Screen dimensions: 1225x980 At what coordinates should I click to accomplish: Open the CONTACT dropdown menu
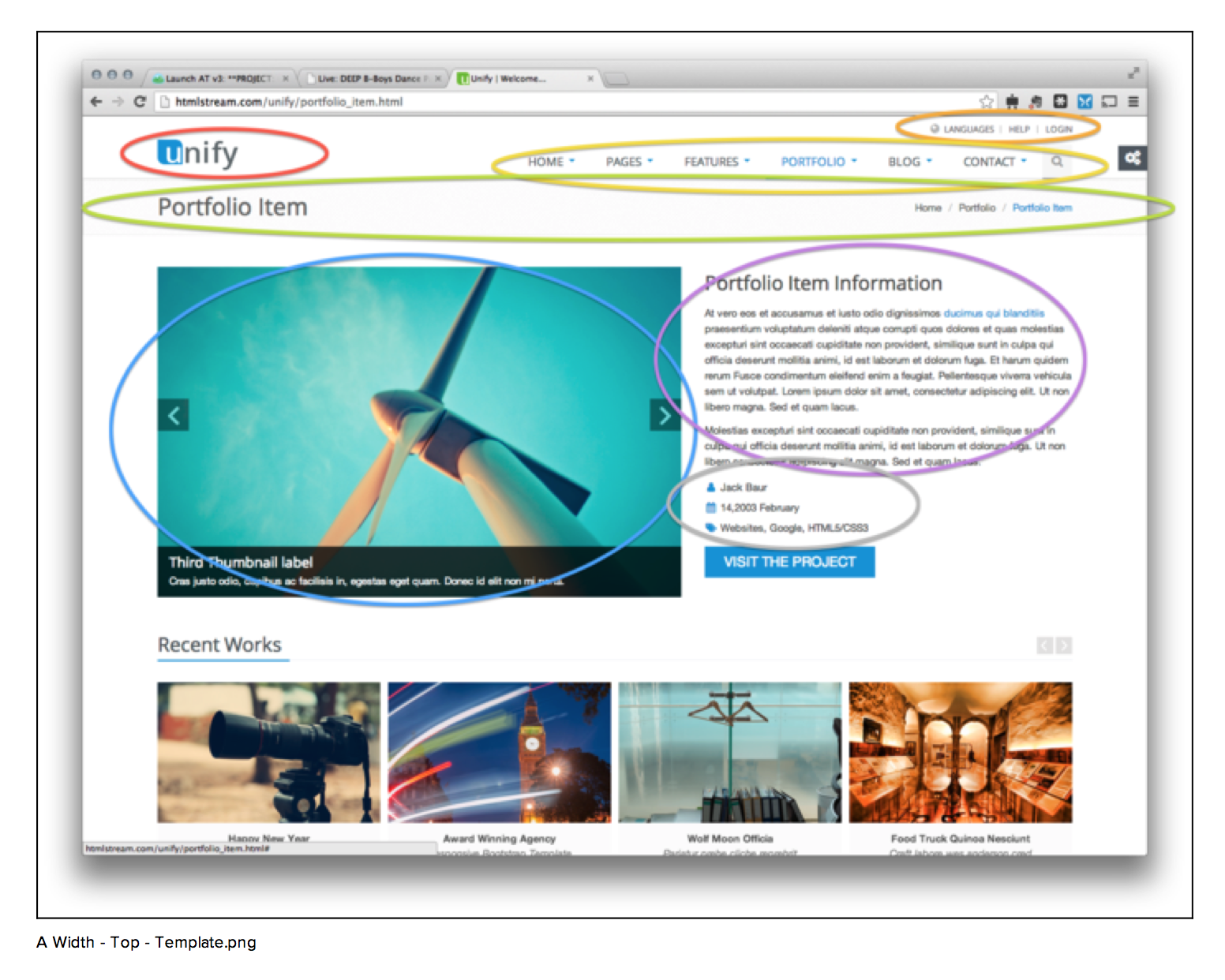(995, 162)
